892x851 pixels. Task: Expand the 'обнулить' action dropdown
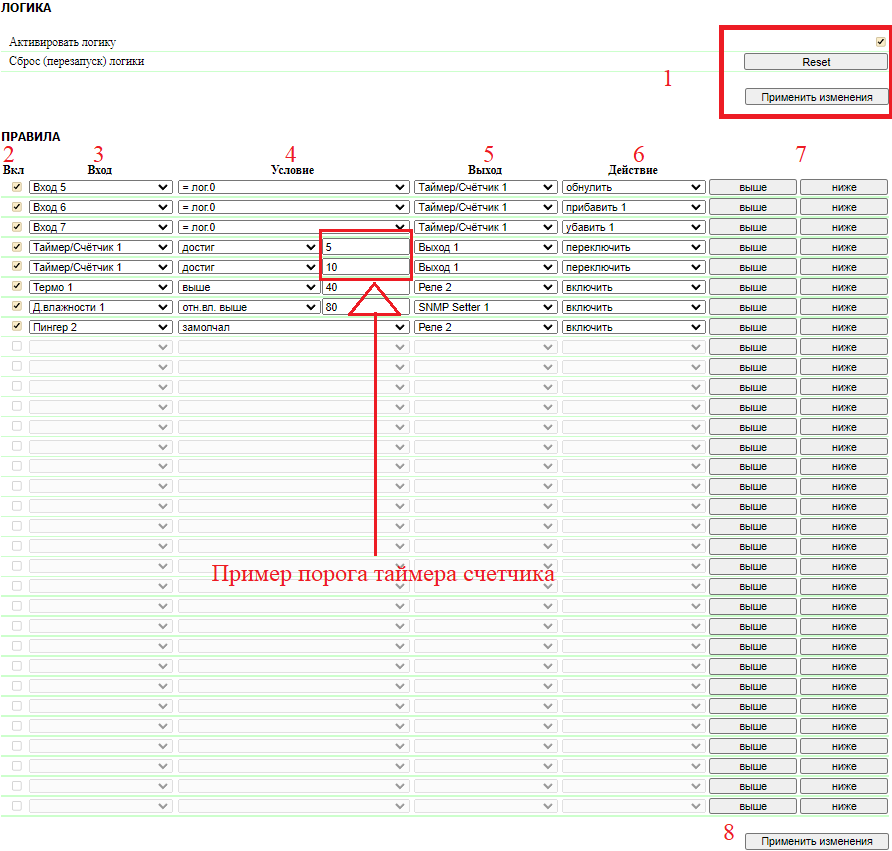633,187
